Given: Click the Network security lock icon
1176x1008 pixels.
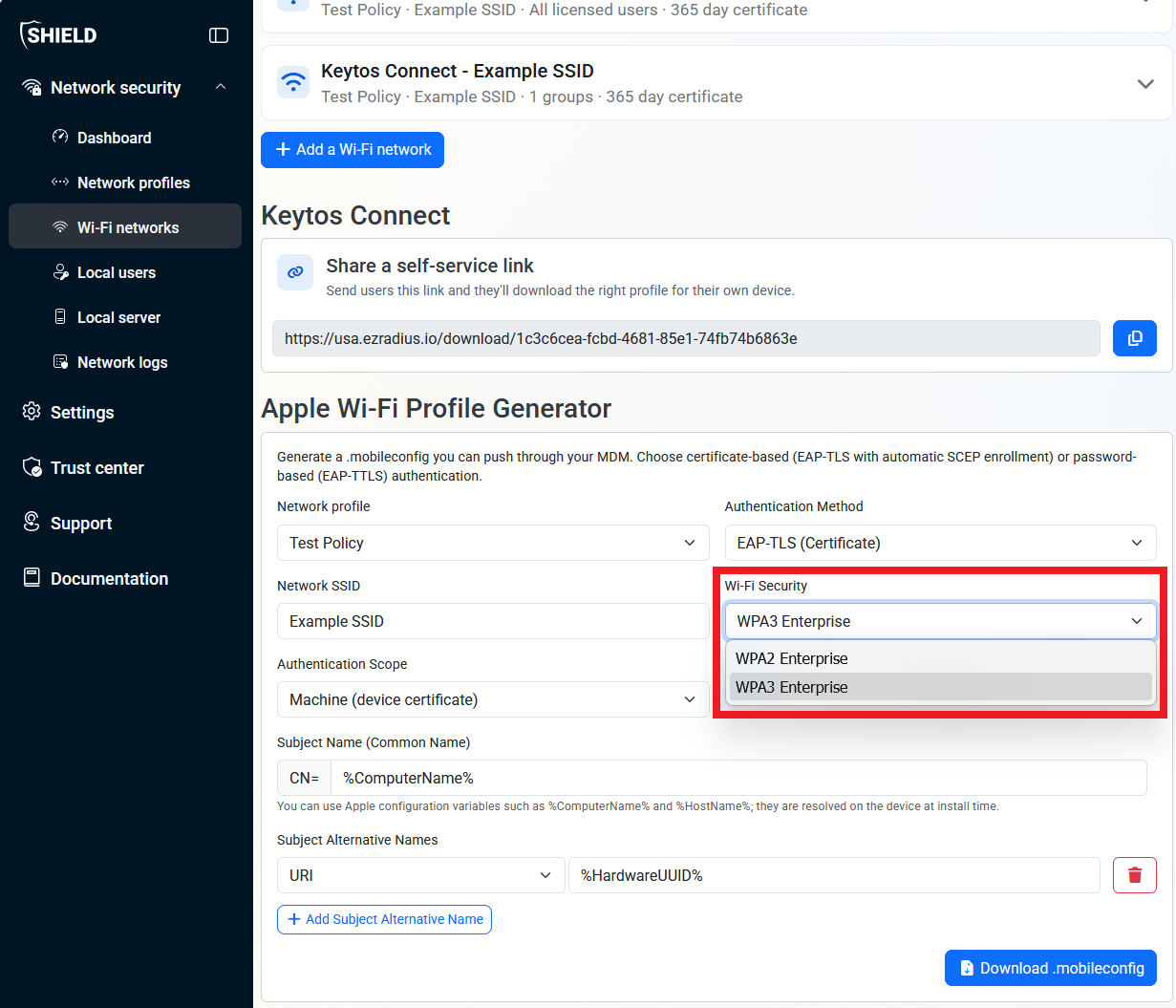Looking at the screenshot, I should click(x=32, y=88).
